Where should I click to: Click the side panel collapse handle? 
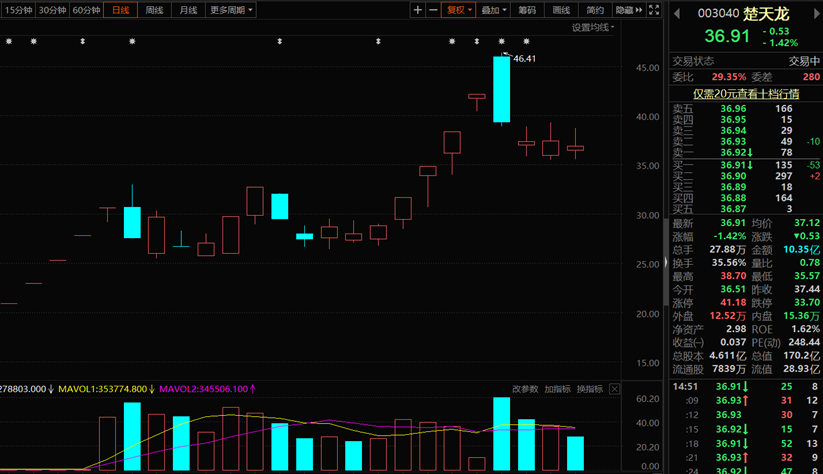(x=666, y=262)
